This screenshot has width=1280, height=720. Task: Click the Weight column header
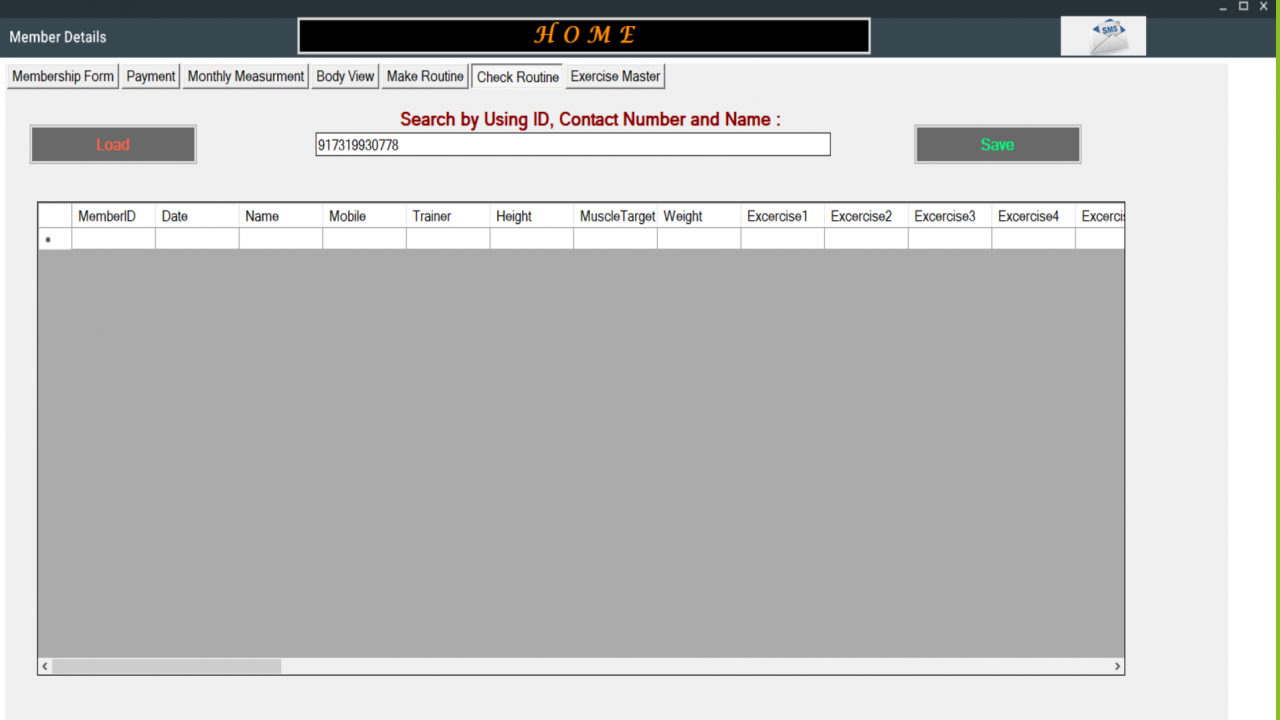coord(699,216)
